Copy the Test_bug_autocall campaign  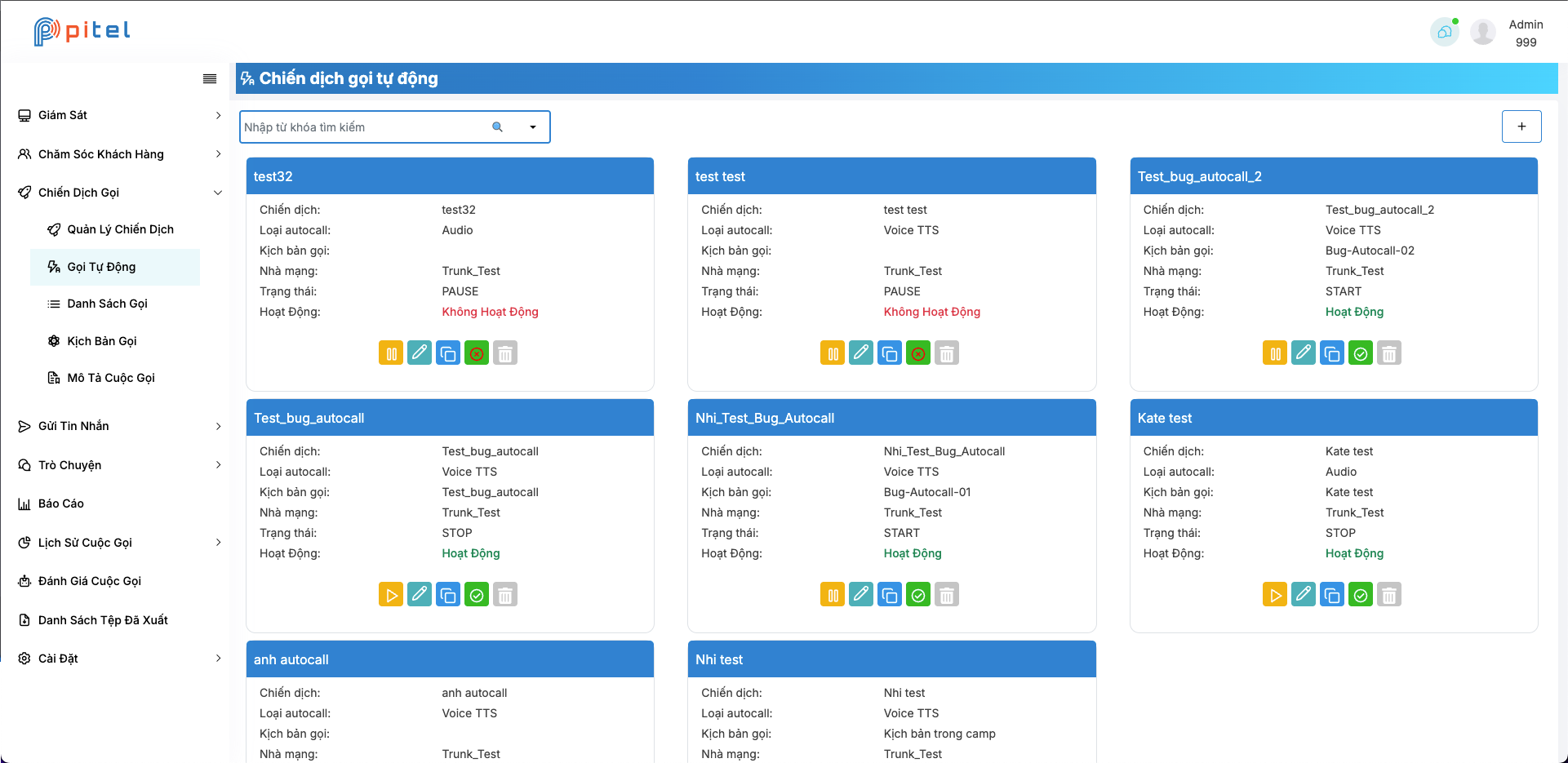coord(448,595)
